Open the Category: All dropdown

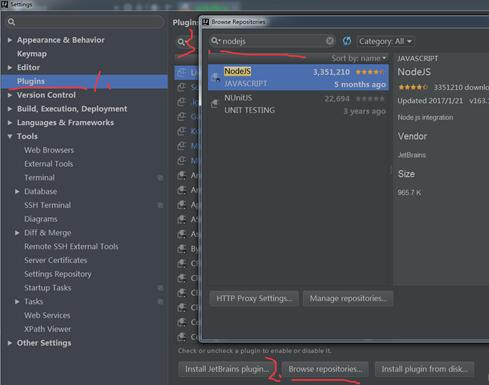click(x=386, y=41)
